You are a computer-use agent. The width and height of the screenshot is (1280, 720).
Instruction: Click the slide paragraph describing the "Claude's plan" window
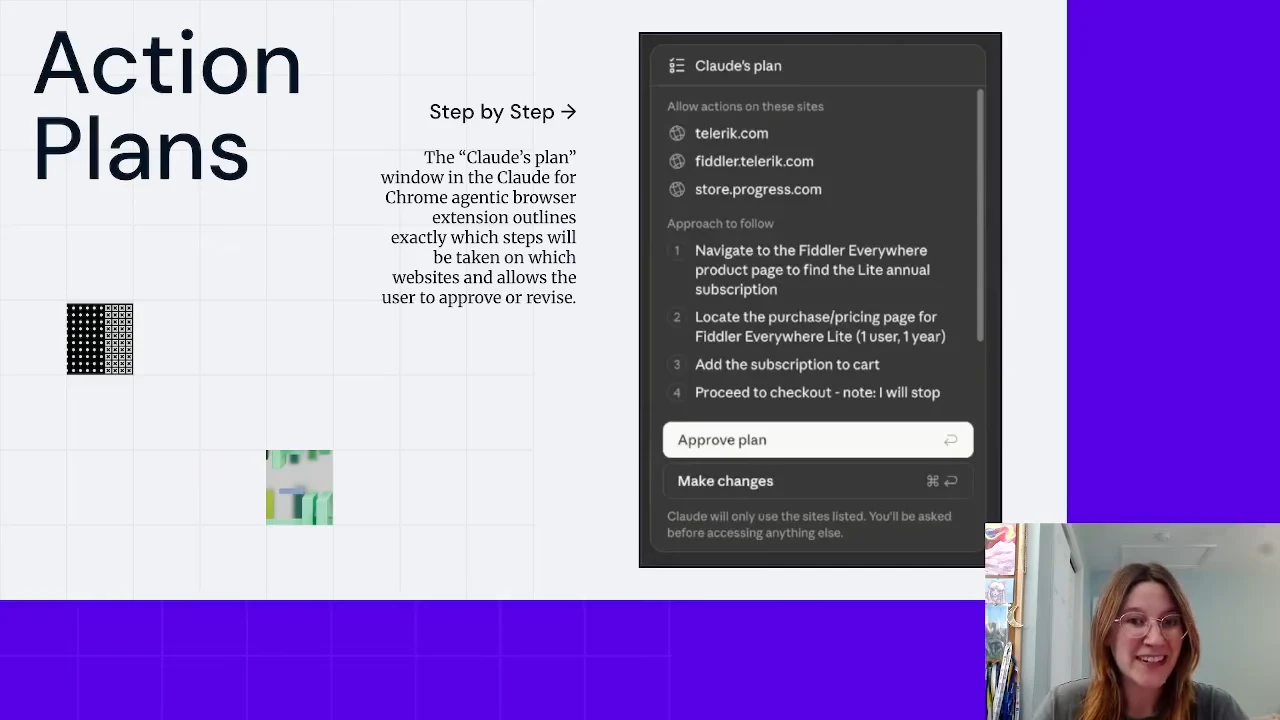[479, 228]
